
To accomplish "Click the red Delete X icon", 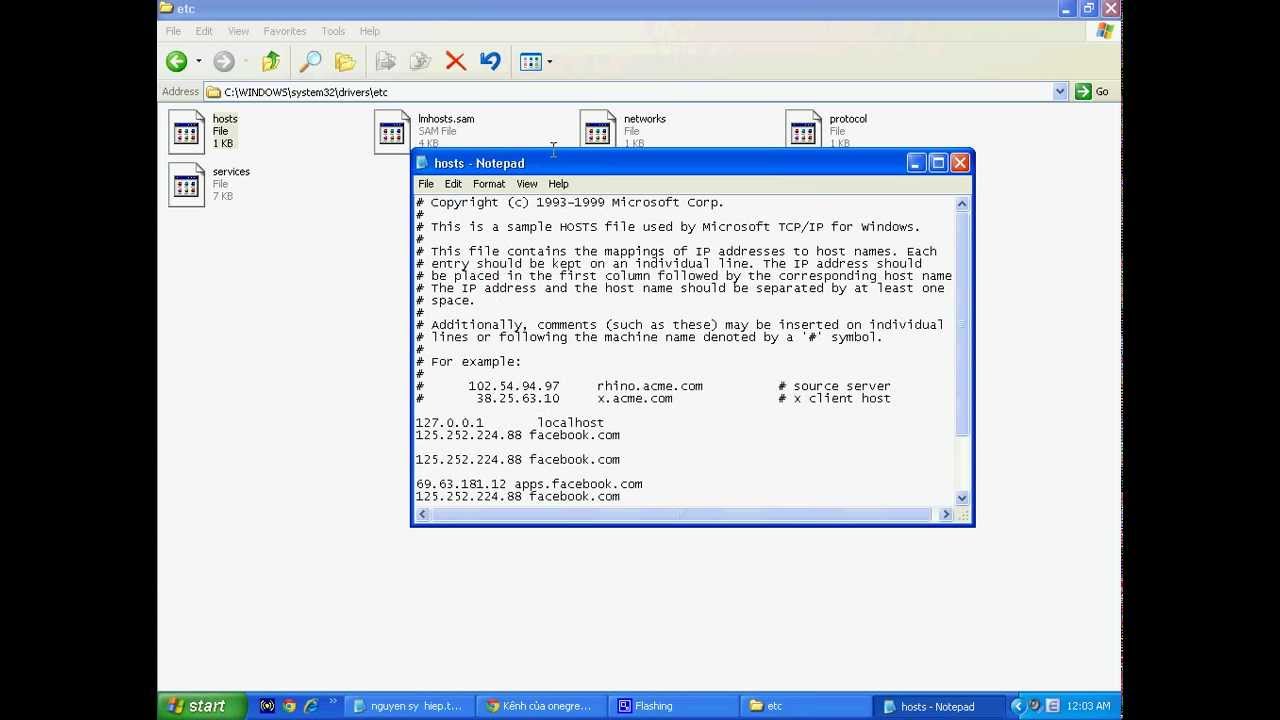I will click(456, 62).
